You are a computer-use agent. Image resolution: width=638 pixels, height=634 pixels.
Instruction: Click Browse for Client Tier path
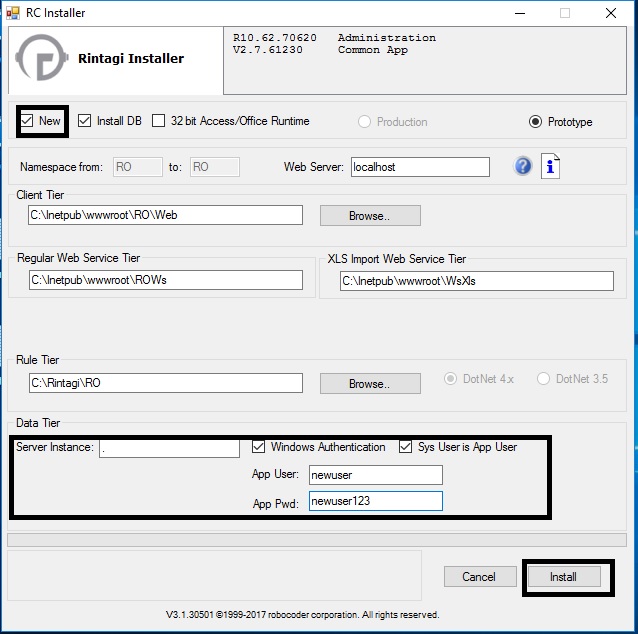[370, 215]
